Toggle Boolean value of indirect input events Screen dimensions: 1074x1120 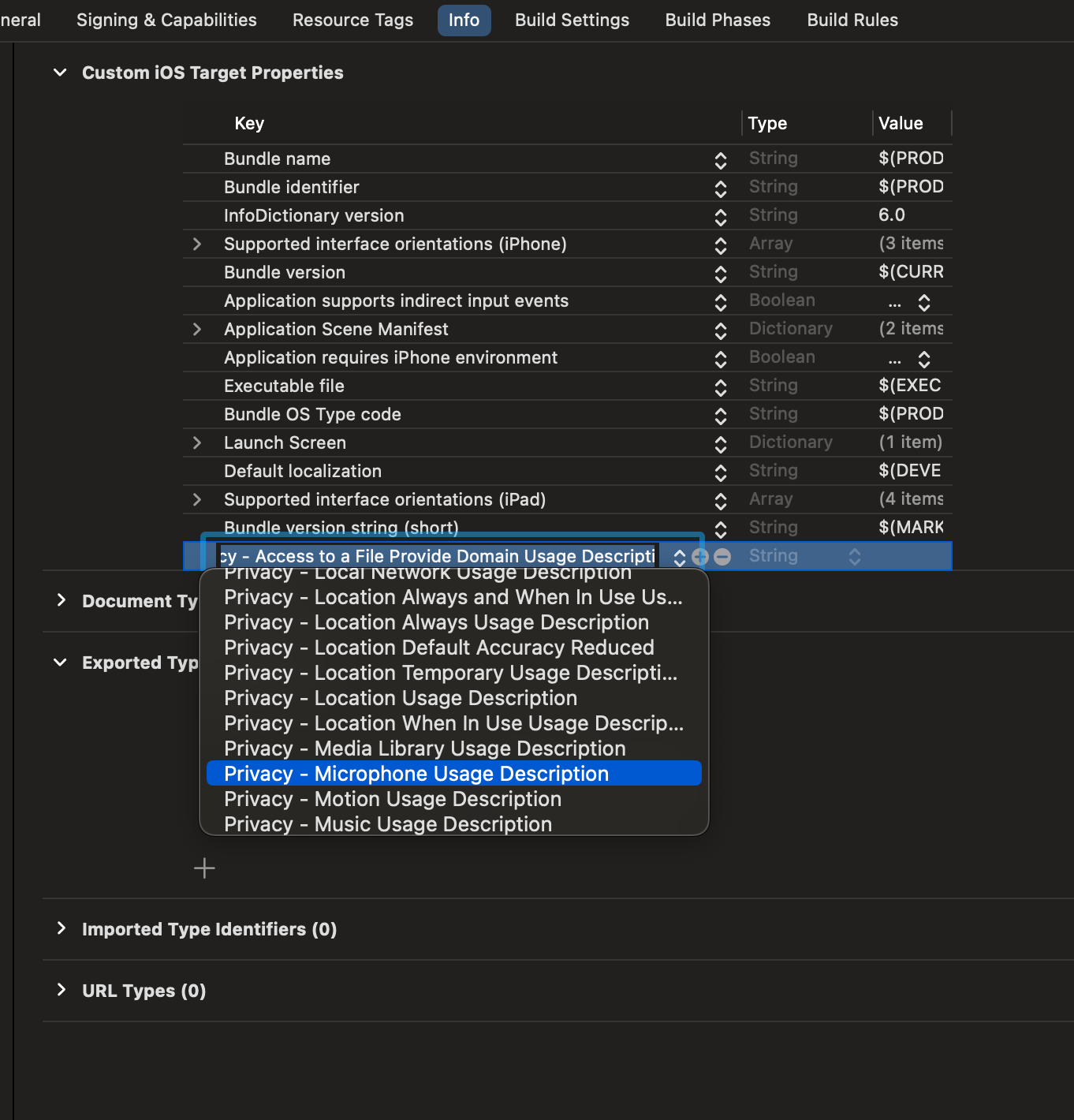tap(924, 302)
